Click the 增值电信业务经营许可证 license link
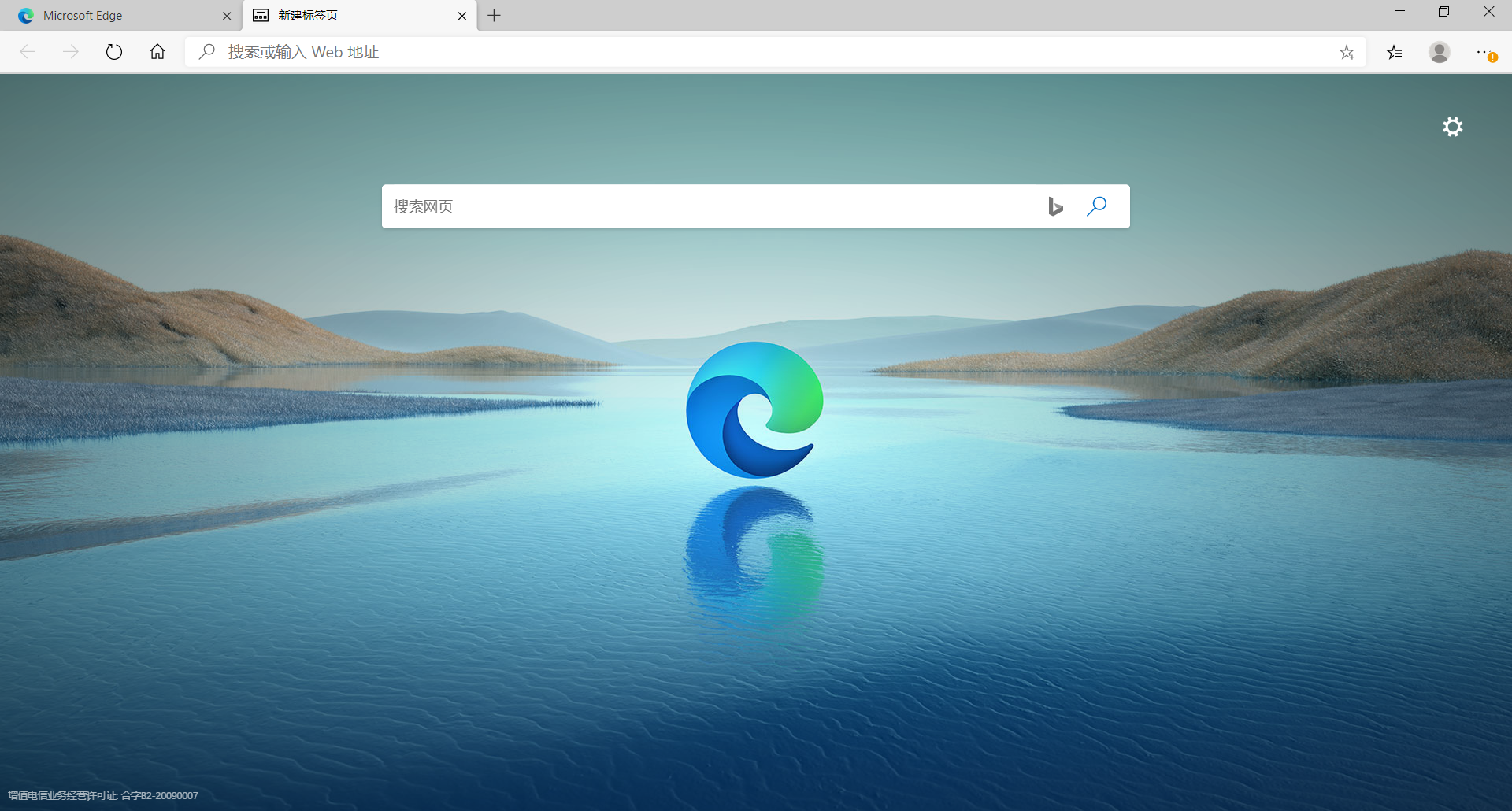 click(x=103, y=795)
